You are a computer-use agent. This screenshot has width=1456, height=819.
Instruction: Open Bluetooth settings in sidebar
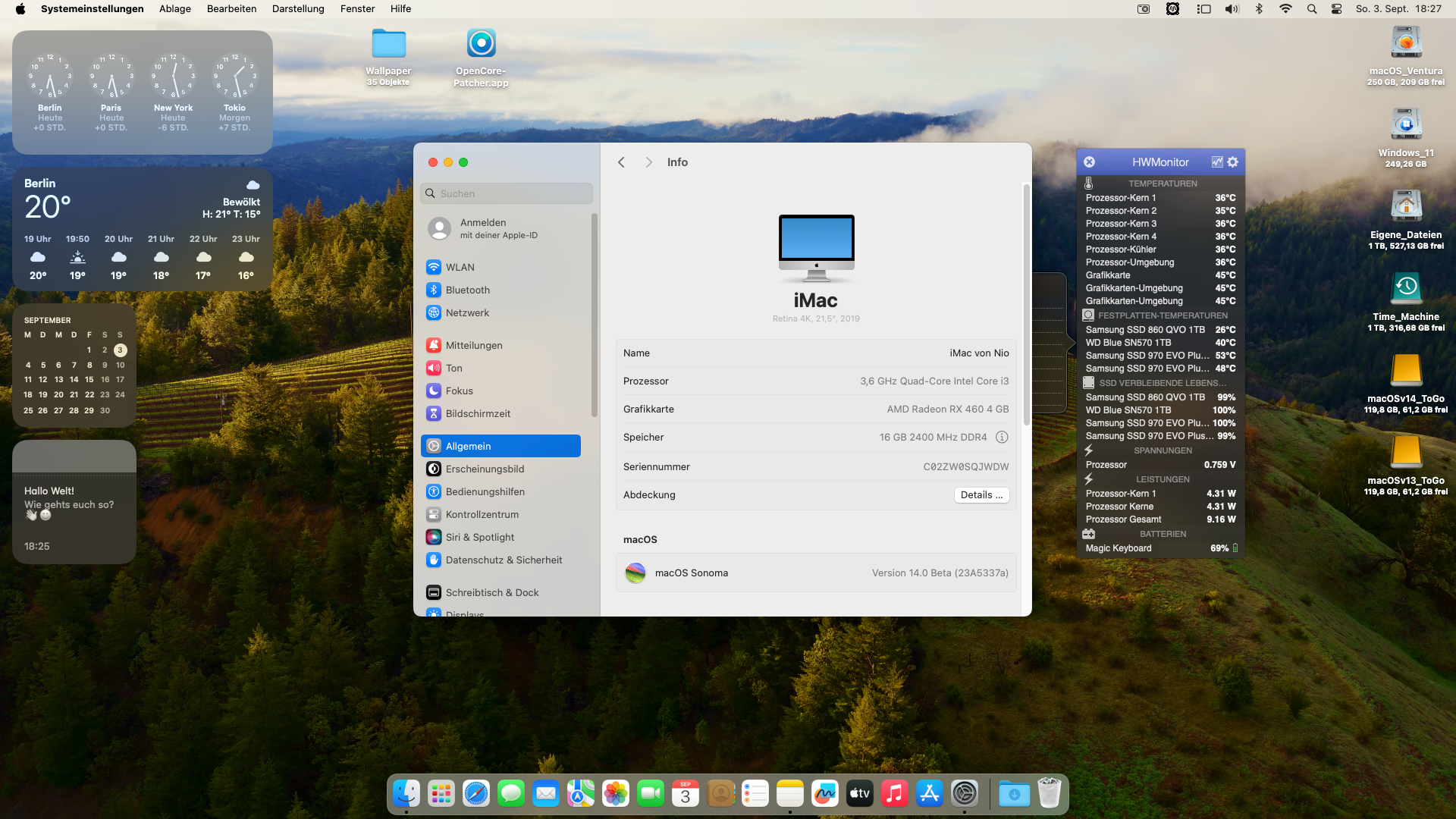pos(500,290)
